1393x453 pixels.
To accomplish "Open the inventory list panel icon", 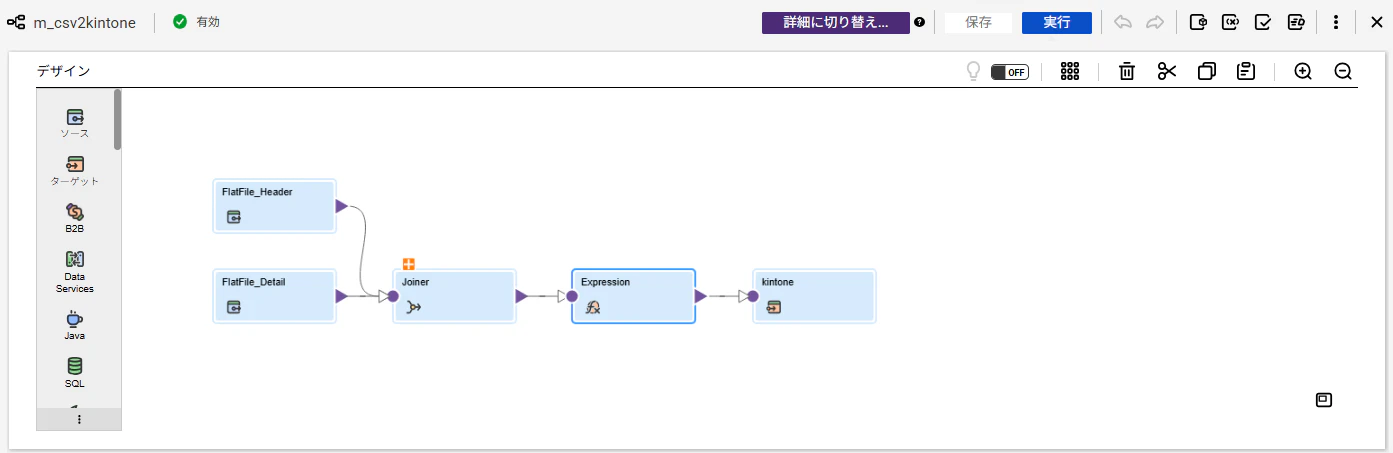I will pyautogui.click(x=1296, y=22).
